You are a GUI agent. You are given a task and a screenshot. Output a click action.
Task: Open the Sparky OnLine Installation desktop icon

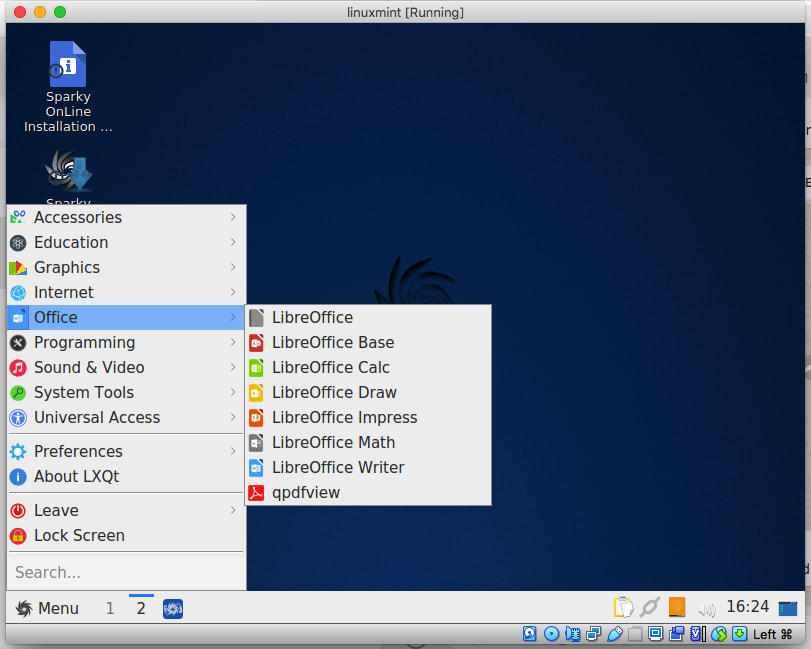coord(68,64)
